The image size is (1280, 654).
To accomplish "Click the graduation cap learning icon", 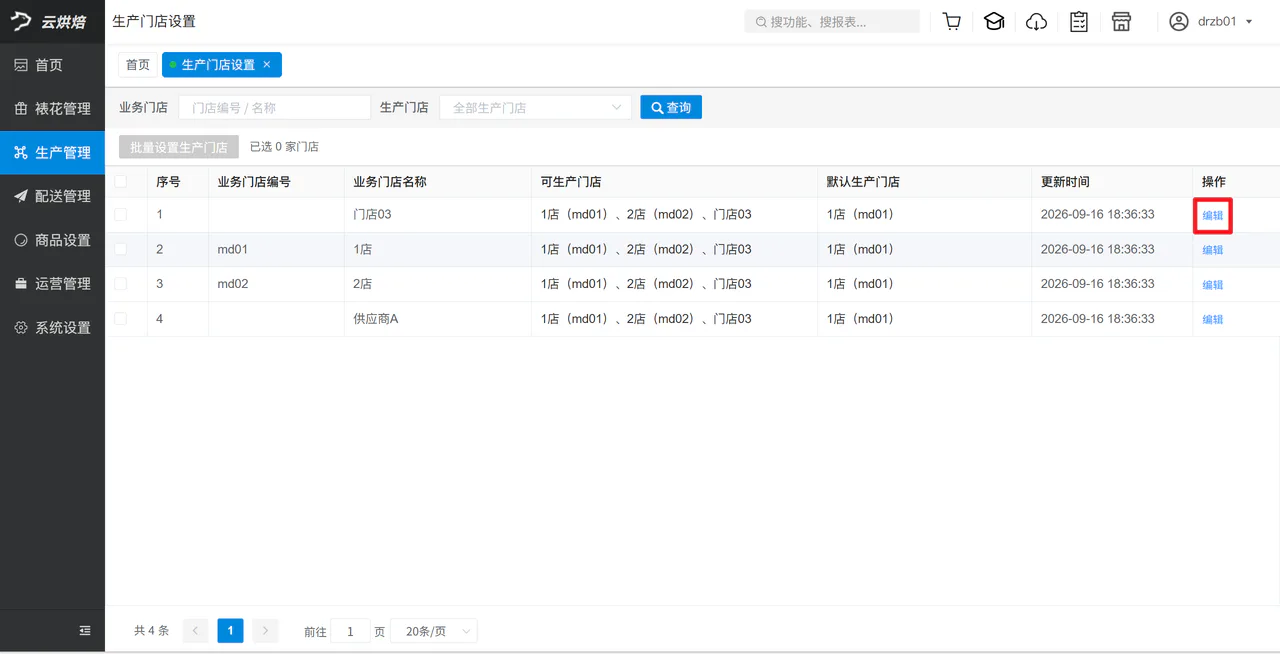I will 994,21.
